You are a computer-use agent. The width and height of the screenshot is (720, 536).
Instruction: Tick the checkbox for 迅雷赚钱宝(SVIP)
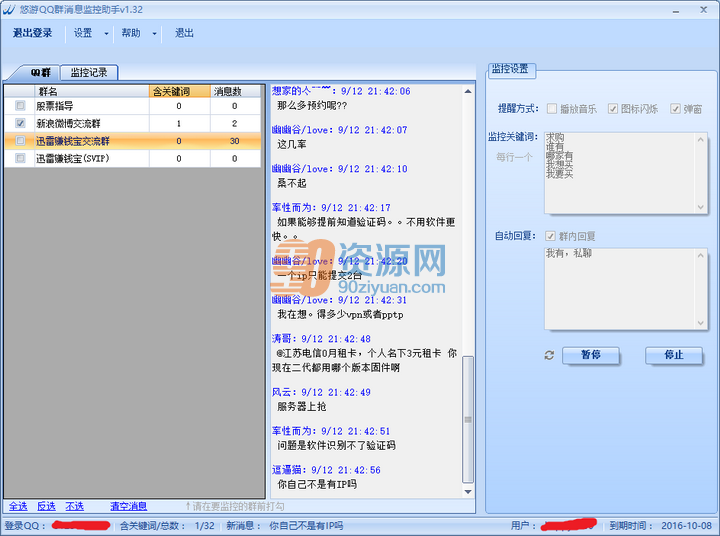coord(20,158)
